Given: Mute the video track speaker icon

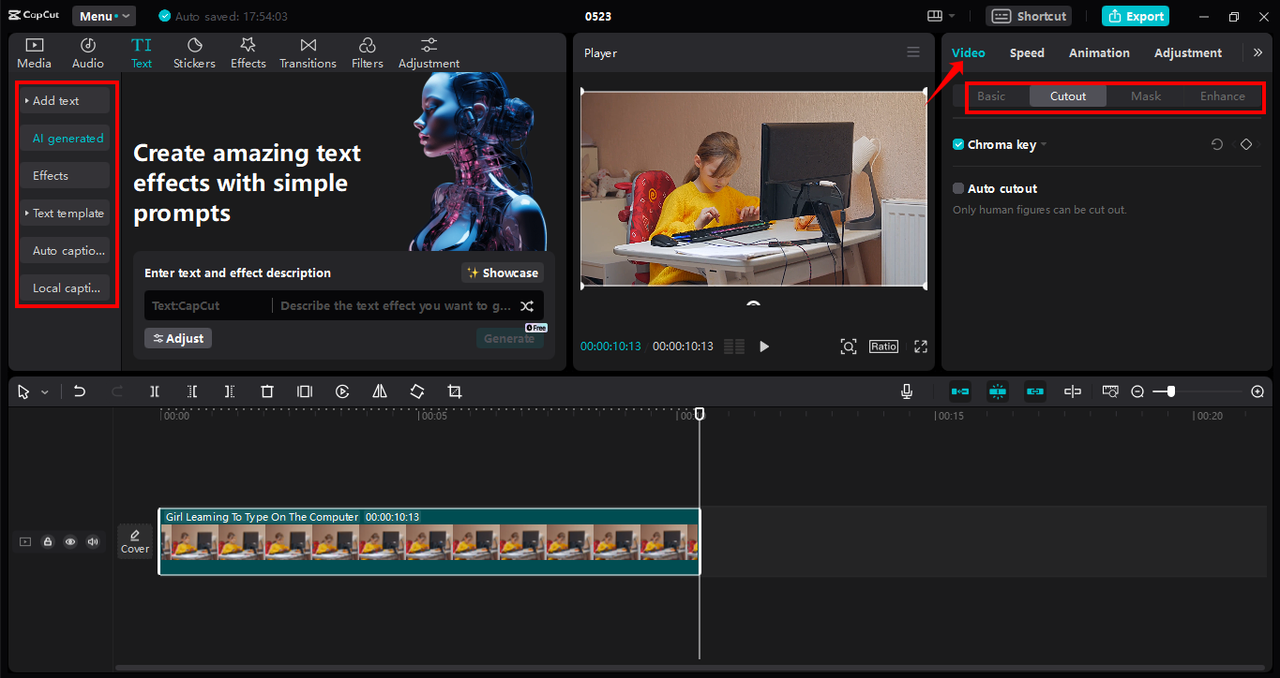Looking at the screenshot, I should [x=93, y=542].
